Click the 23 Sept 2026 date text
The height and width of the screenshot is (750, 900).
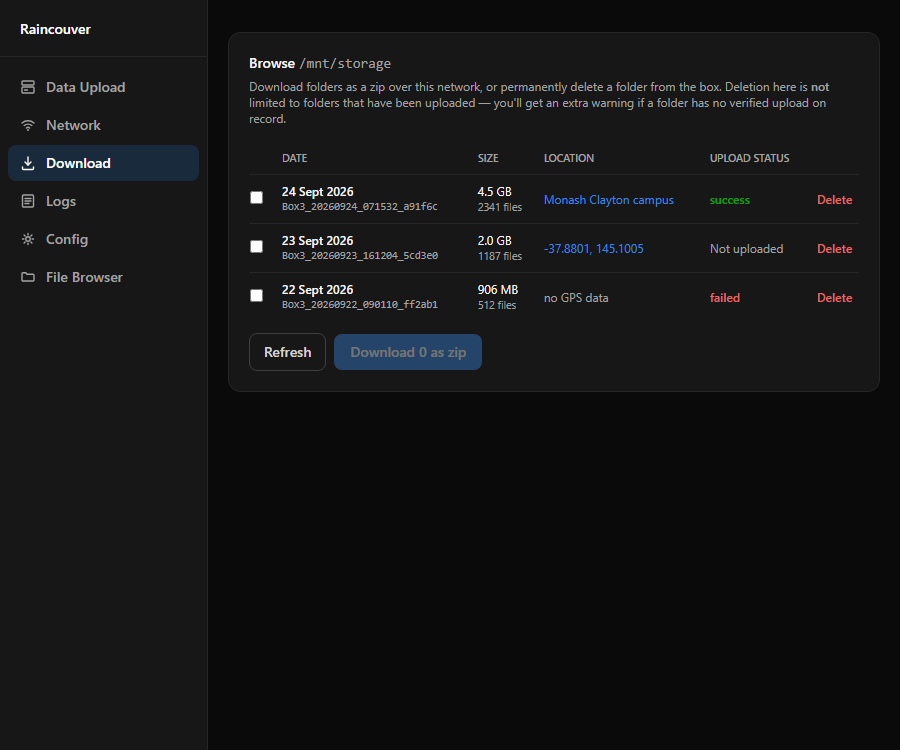(x=317, y=240)
